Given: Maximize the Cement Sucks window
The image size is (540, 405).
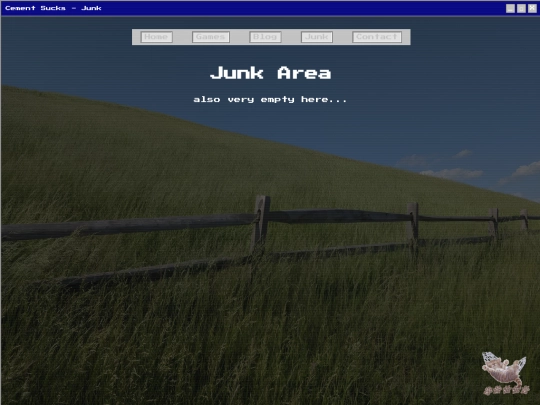Looking at the screenshot, I should click(521, 8).
